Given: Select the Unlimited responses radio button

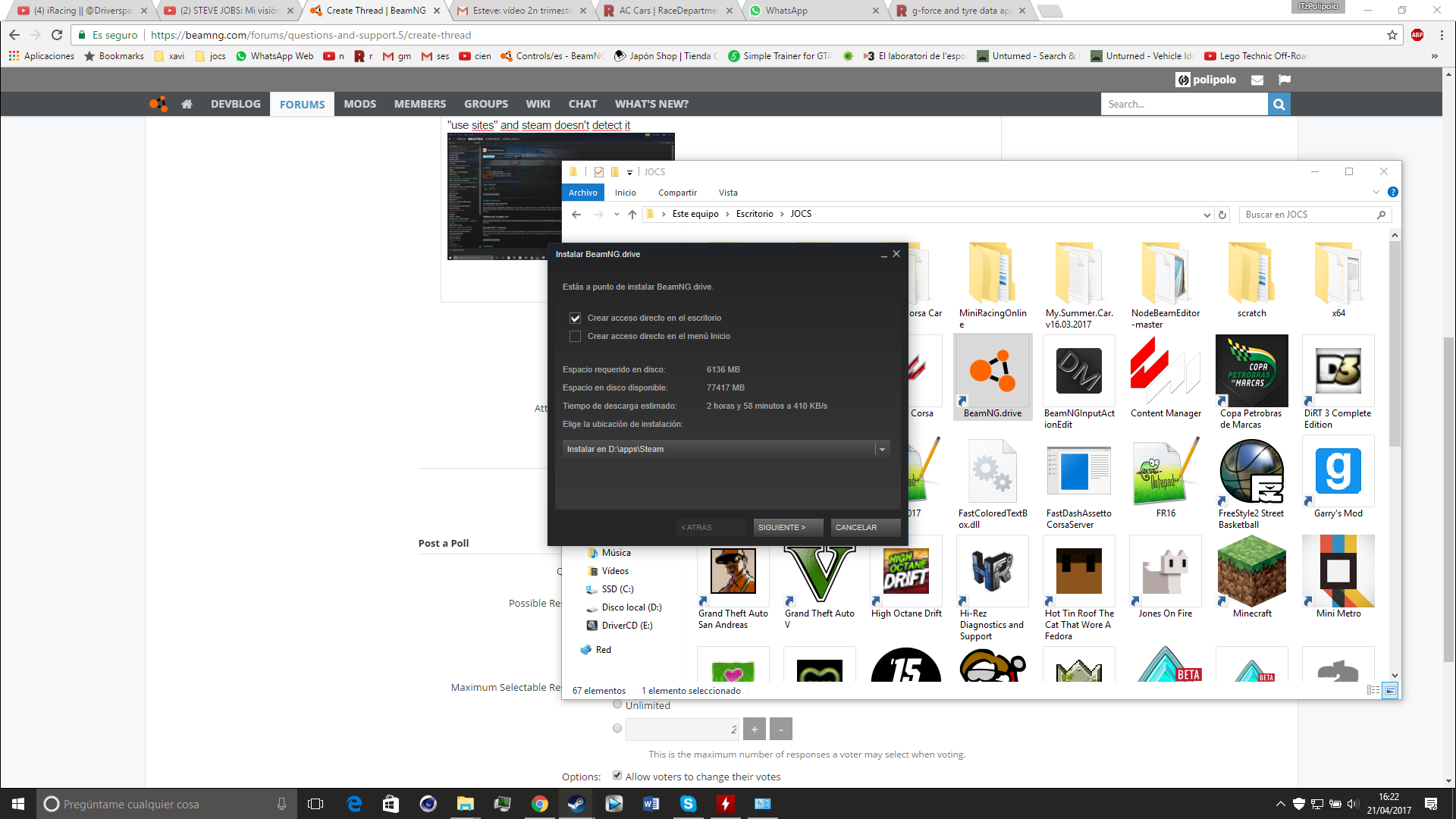Looking at the screenshot, I should pos(617,704).
